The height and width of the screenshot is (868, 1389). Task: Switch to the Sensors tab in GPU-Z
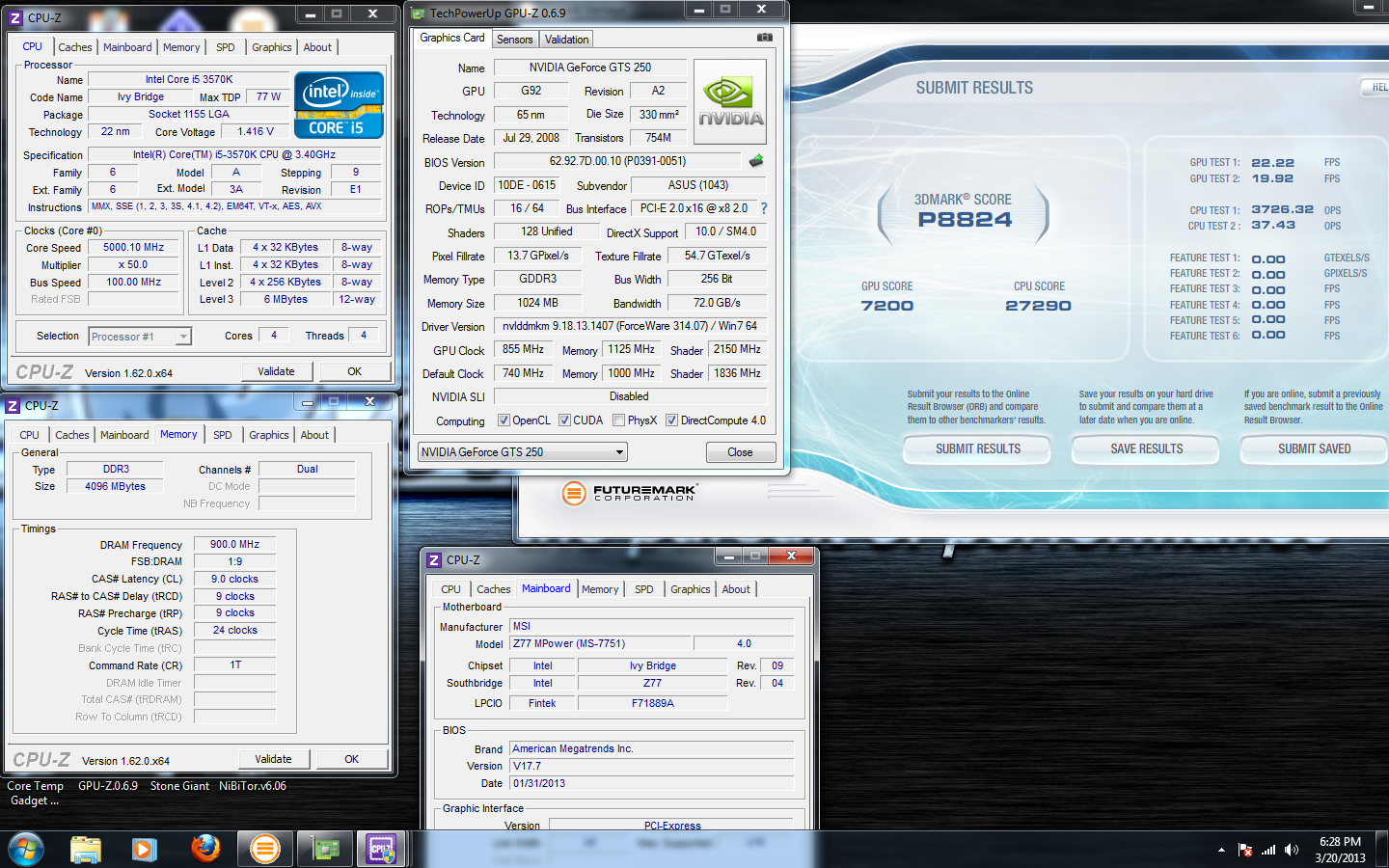pyautogui.click(x=514, y=40)
